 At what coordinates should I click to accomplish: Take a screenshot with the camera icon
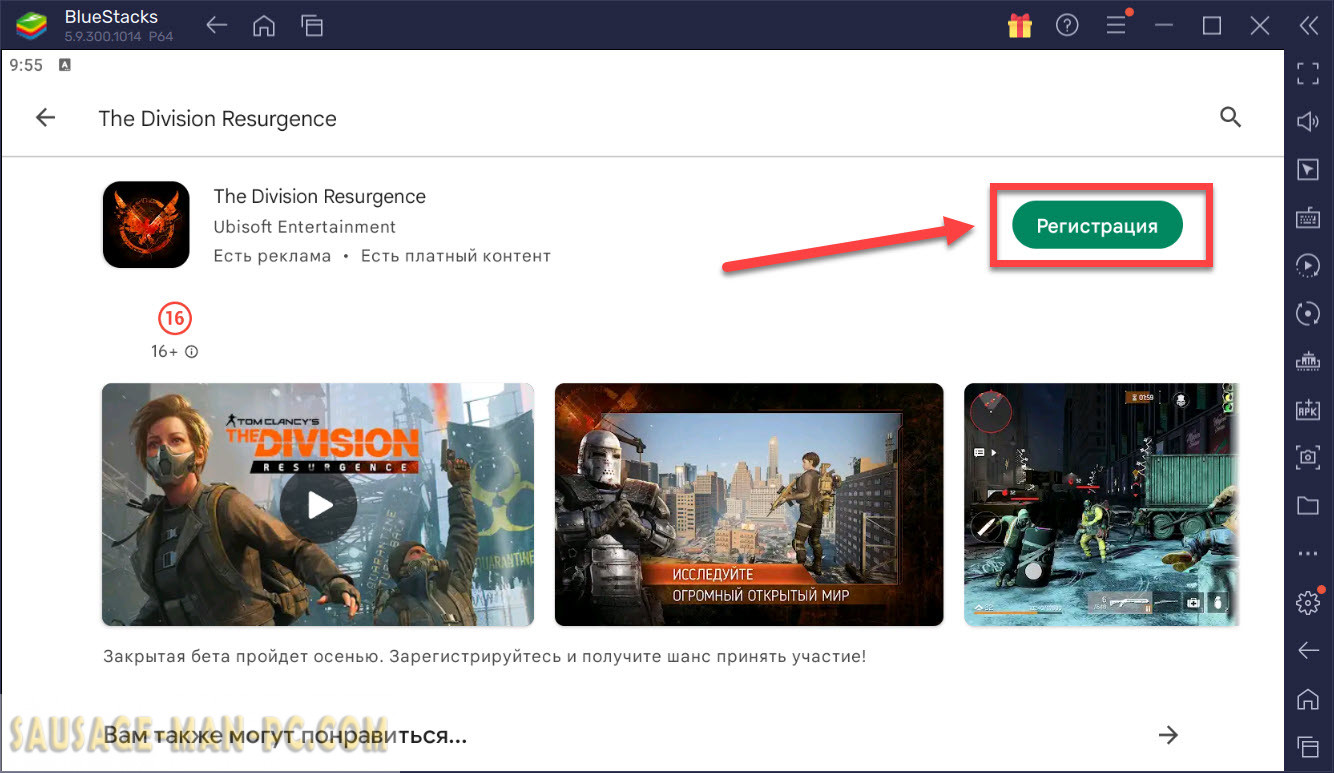coord(1308,457)
